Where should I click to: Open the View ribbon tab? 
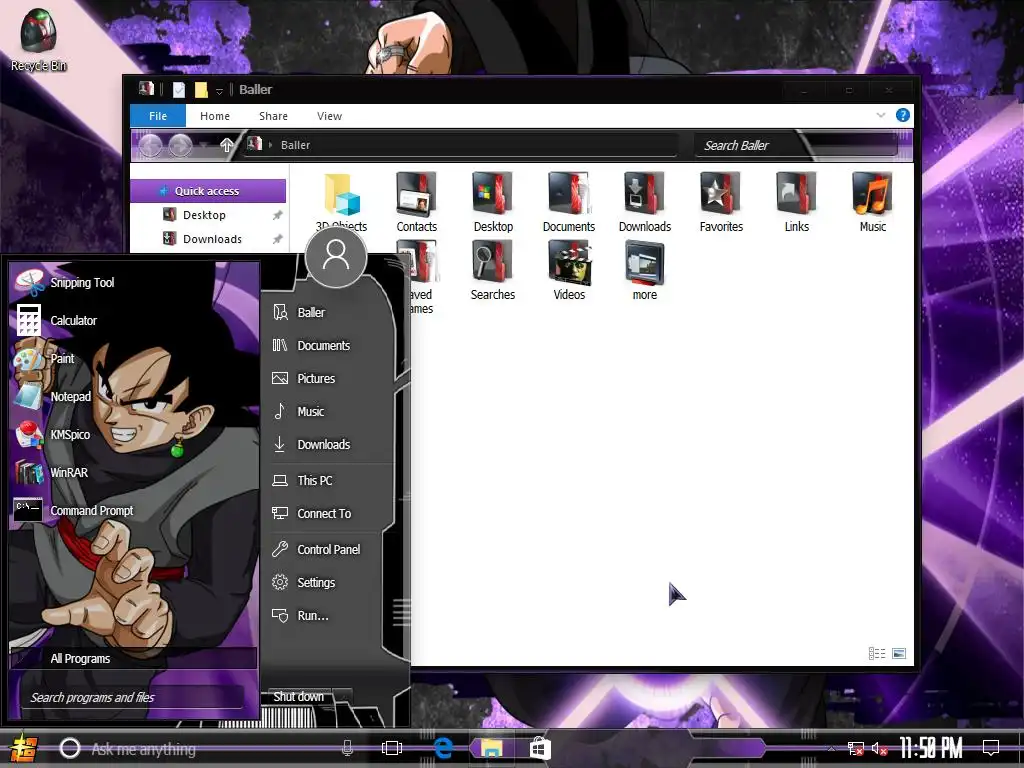tap(329, 116)
